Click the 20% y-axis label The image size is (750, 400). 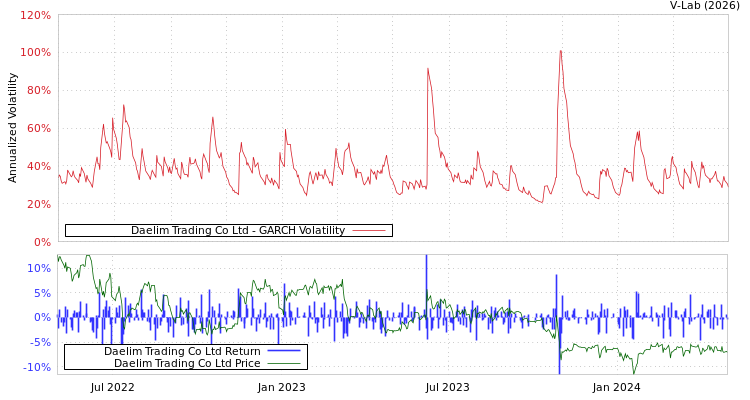(38, 205)
